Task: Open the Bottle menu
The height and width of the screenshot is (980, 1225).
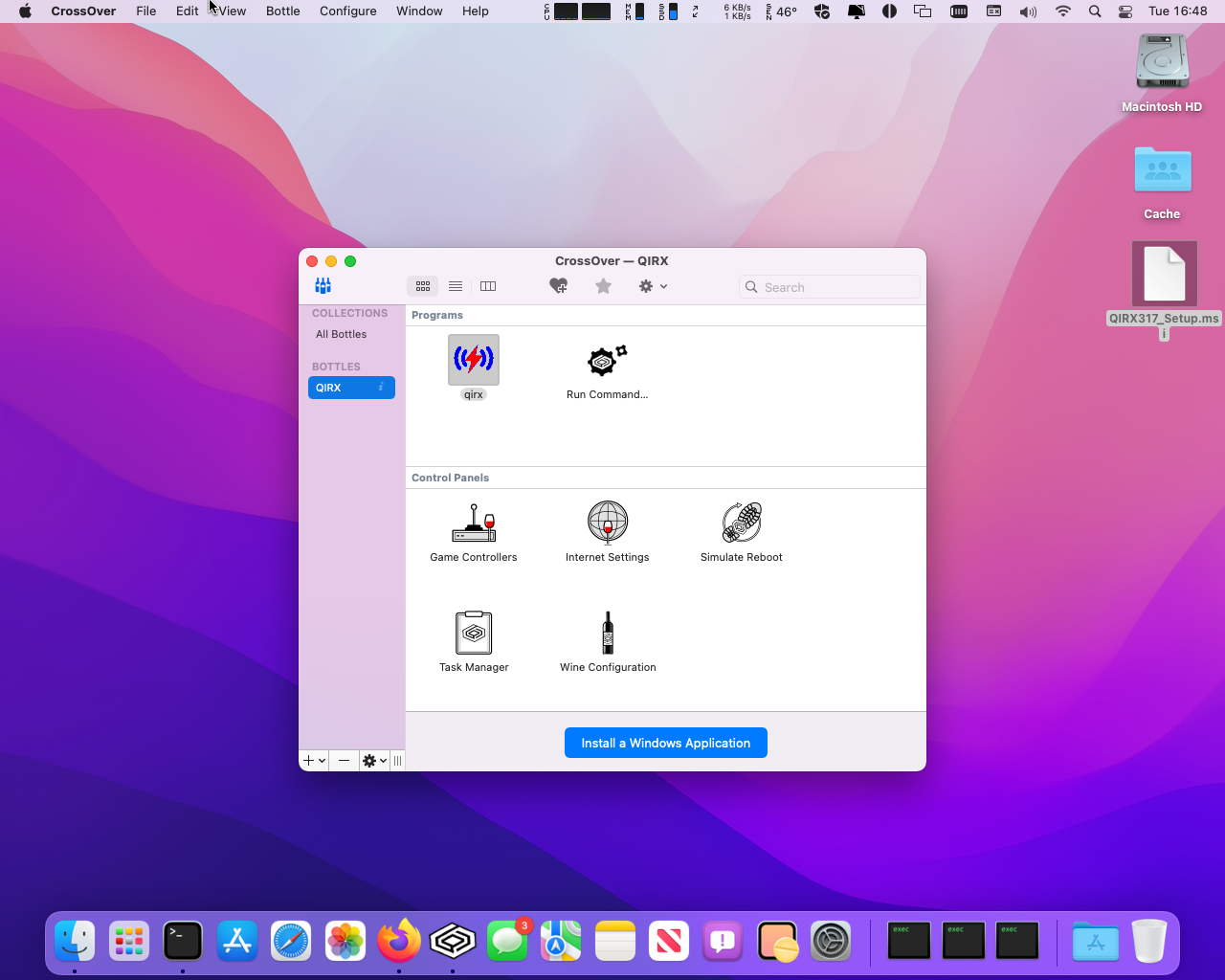Action: [x=283, y=11]
